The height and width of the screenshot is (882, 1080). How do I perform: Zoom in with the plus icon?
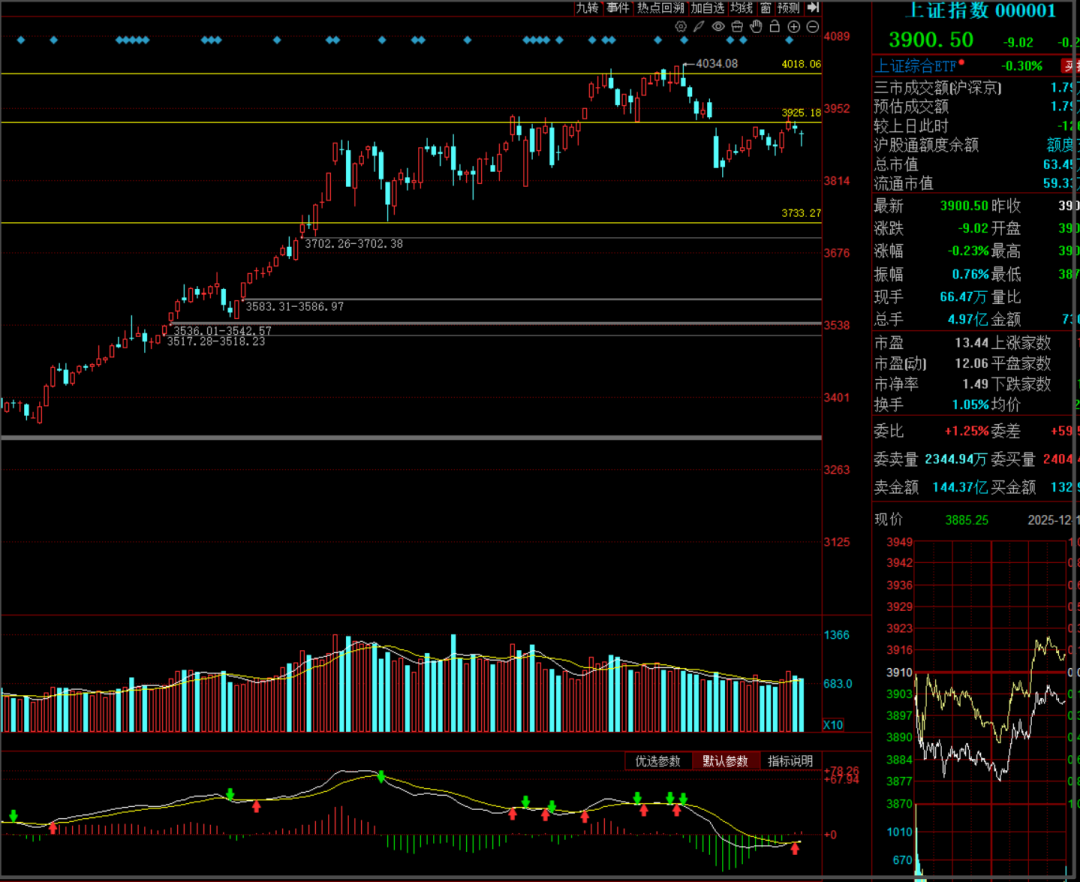(x=793, y=26)
